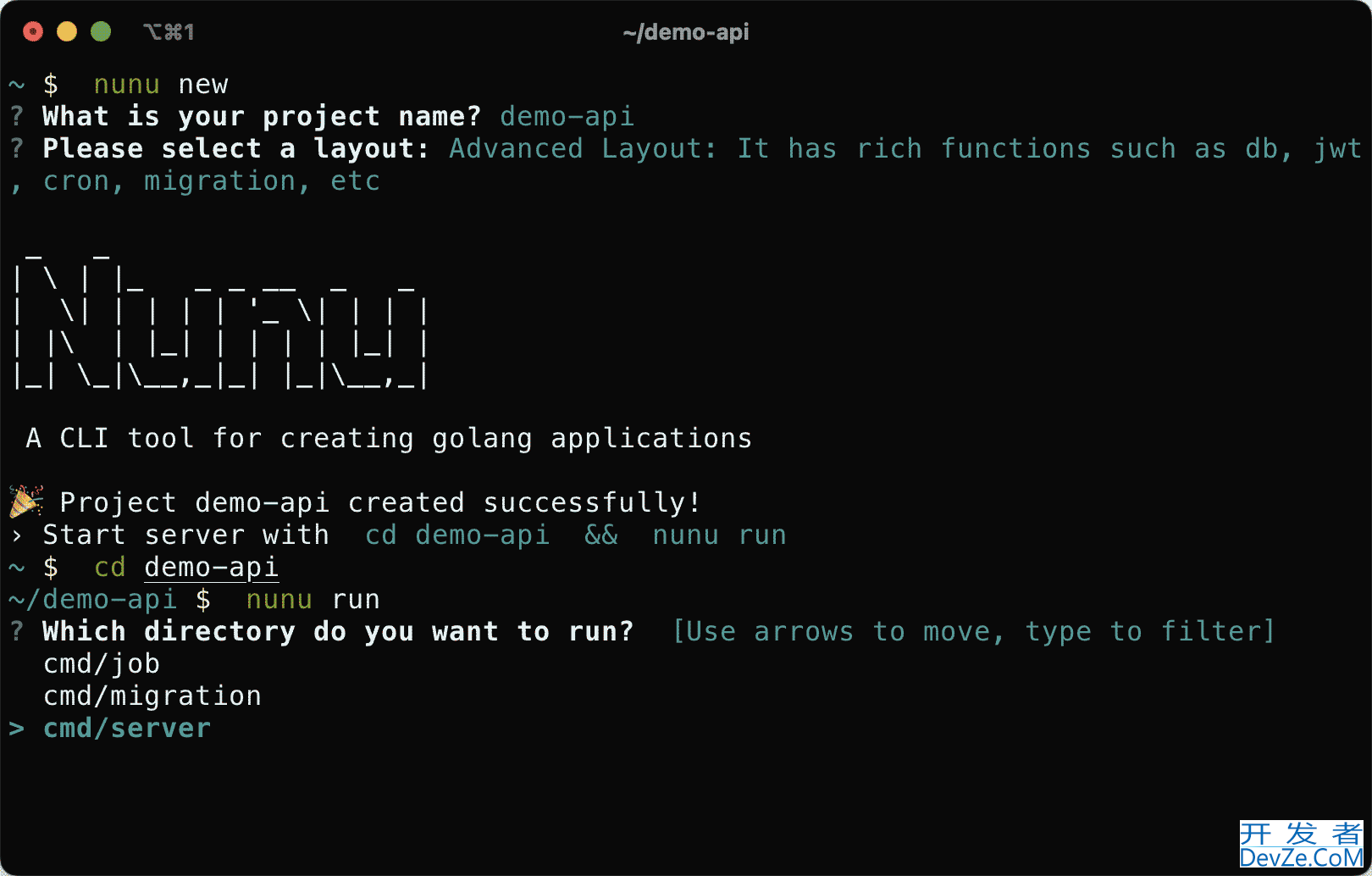The width and height of the screenshot is (1372, 876).
Task: Select the cmd/server directory option
Action: point(127,728)
